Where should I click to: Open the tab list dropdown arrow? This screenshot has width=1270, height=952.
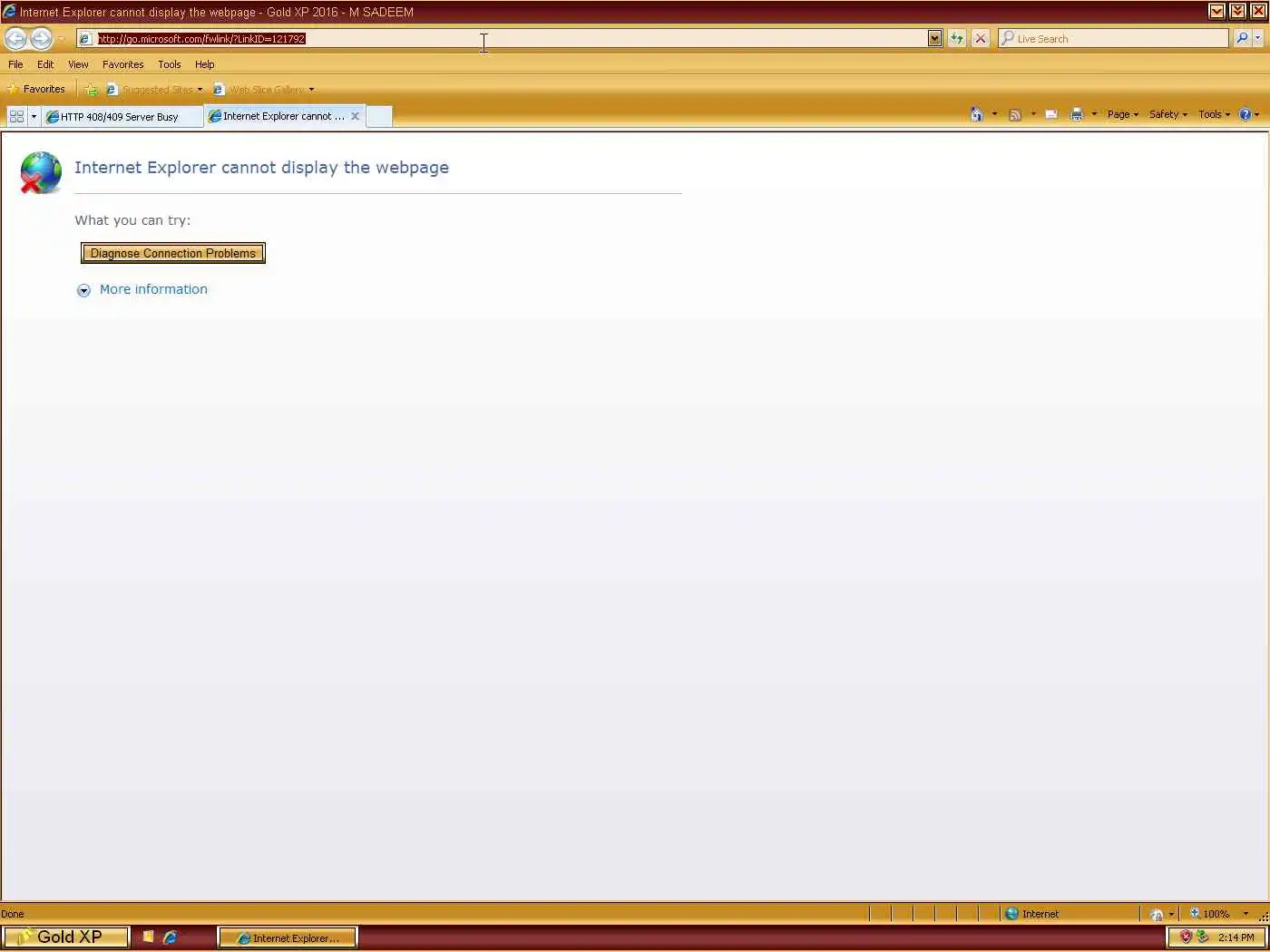point(34,116)
